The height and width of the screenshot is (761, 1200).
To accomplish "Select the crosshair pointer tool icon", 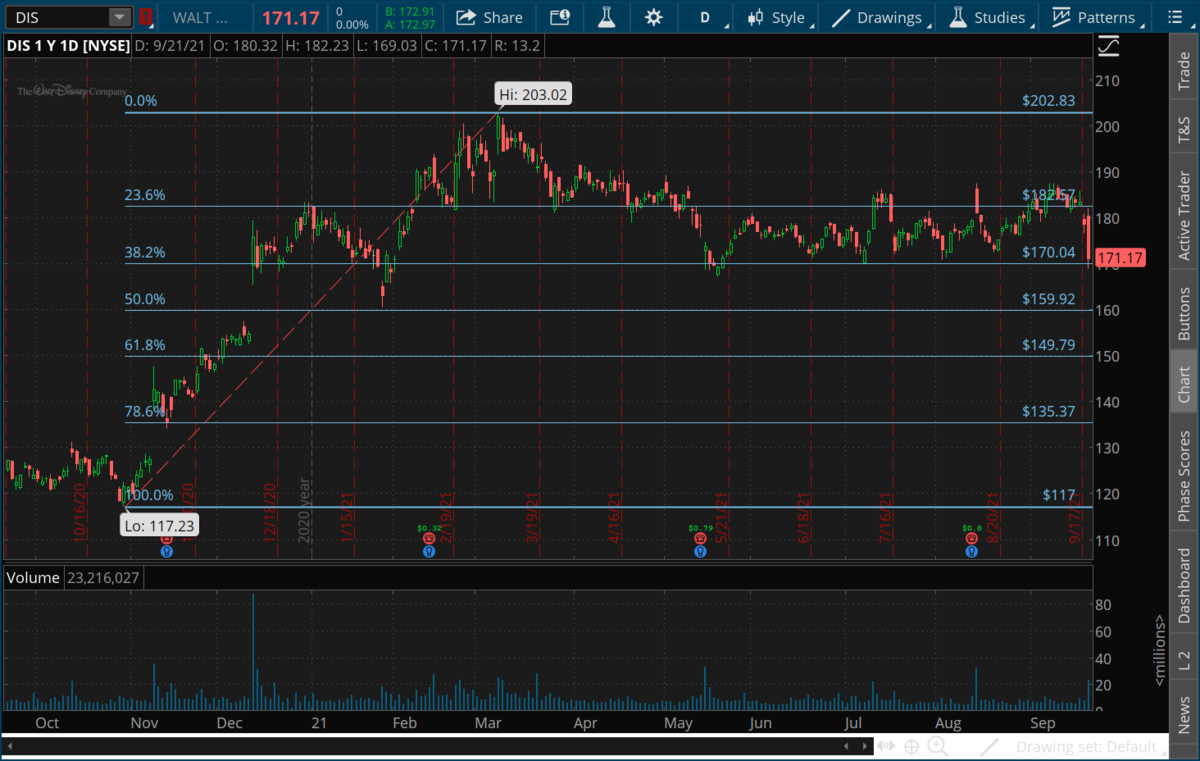I will (912, 746).
